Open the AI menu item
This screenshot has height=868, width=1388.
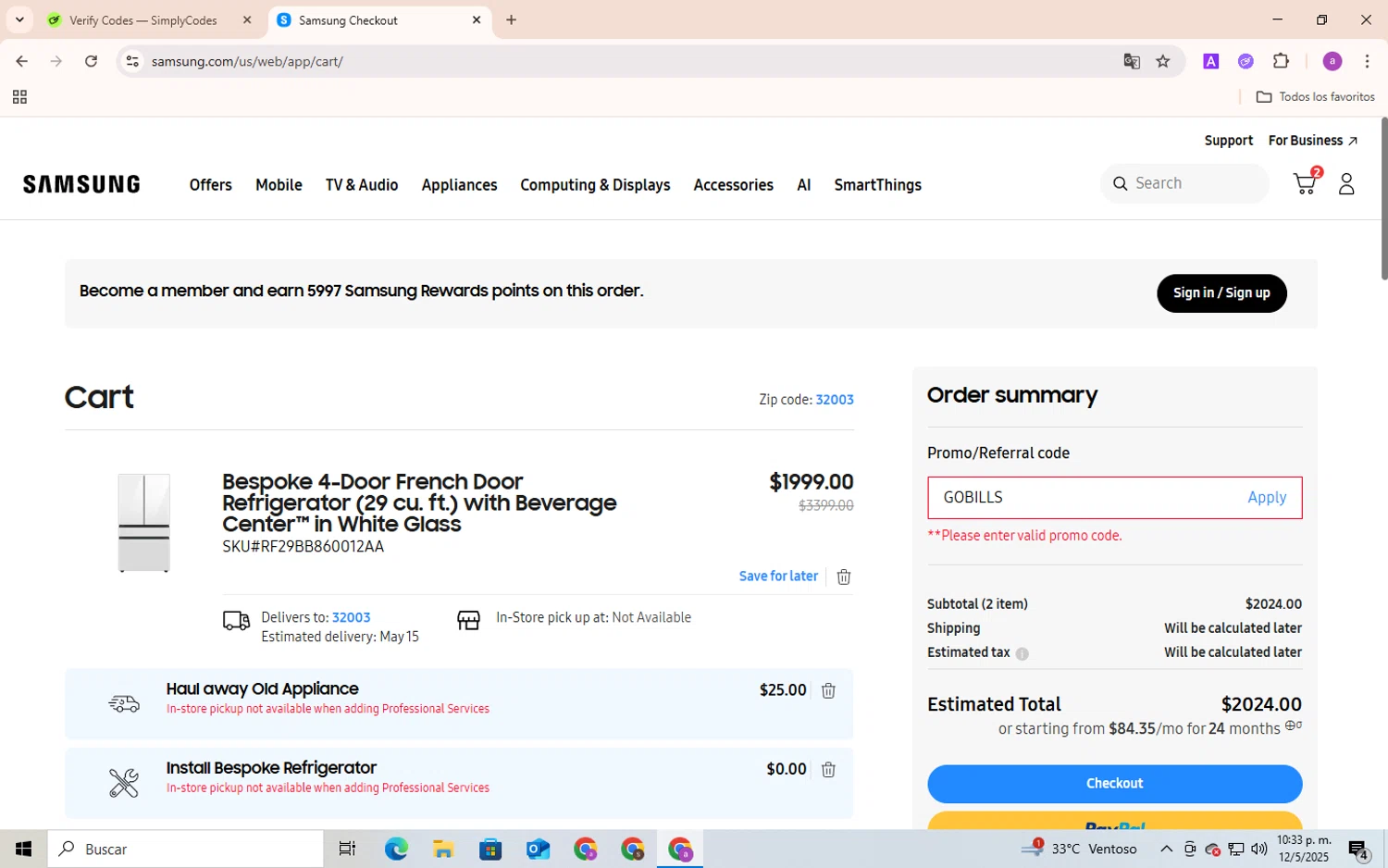pyautogui.click(x=804, y=185)
